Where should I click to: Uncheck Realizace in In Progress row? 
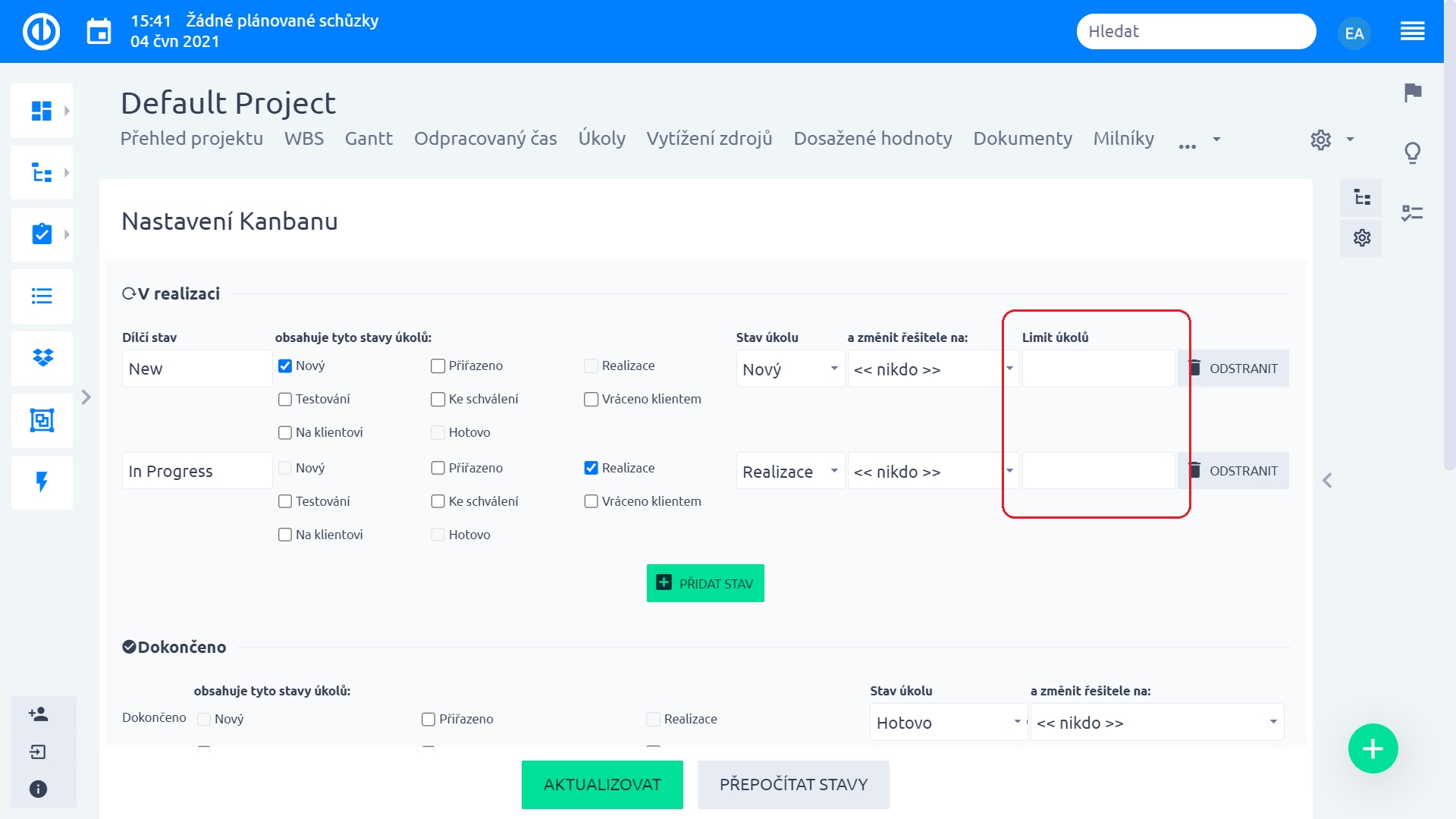coord(591,468)
